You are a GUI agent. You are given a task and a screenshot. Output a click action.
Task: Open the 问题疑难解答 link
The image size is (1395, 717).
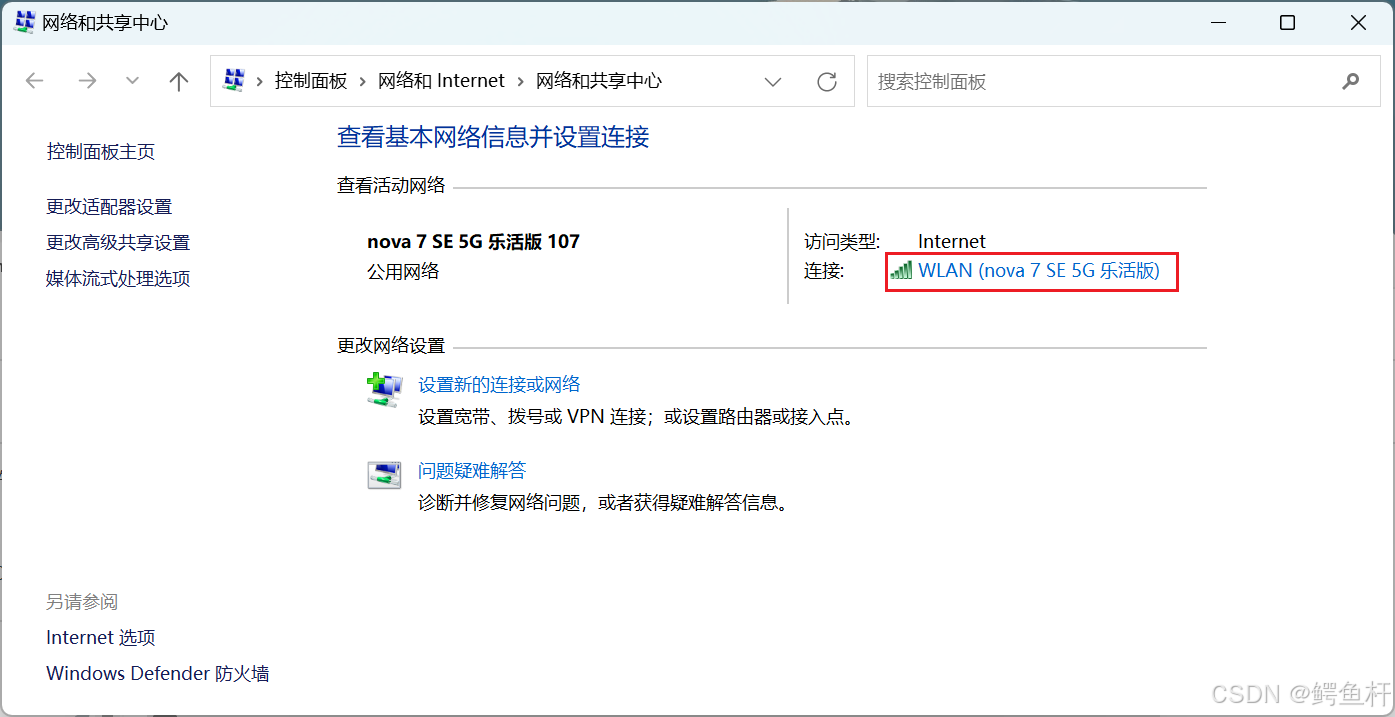(472, 471)
